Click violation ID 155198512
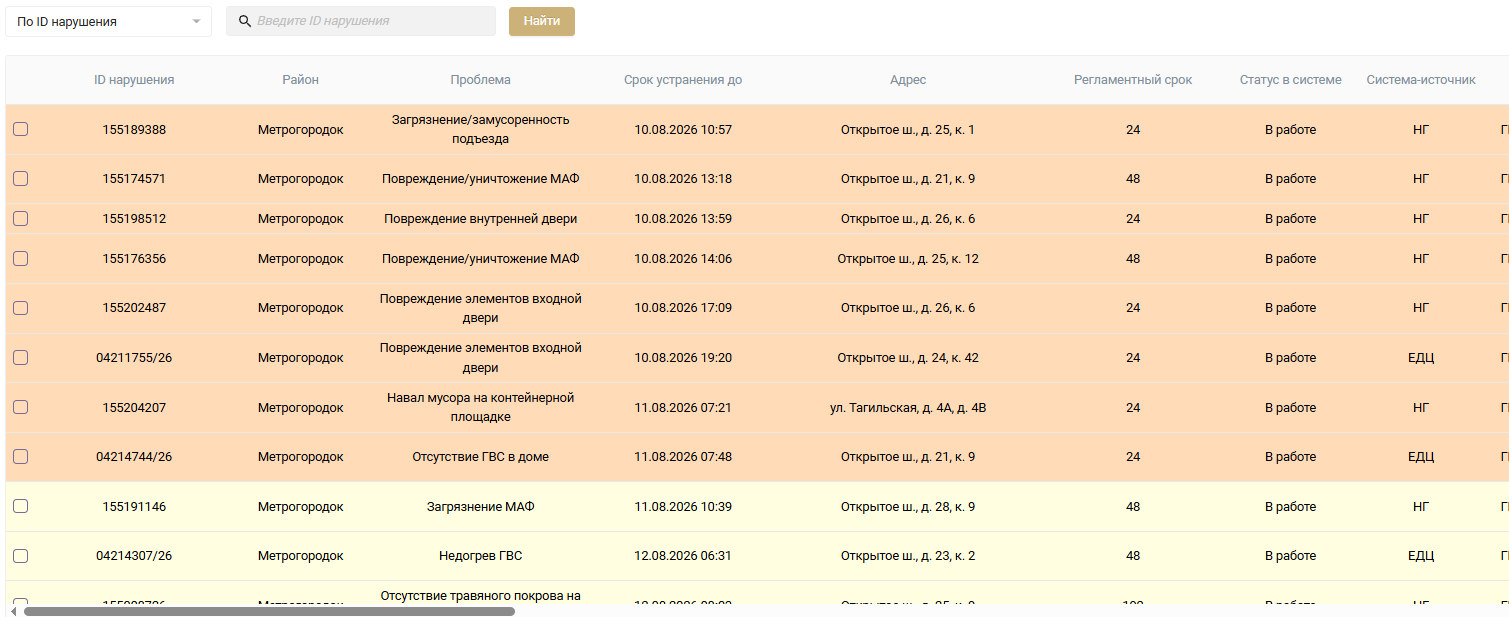Viewport: 1509px width, 617px height. [134, 219]
